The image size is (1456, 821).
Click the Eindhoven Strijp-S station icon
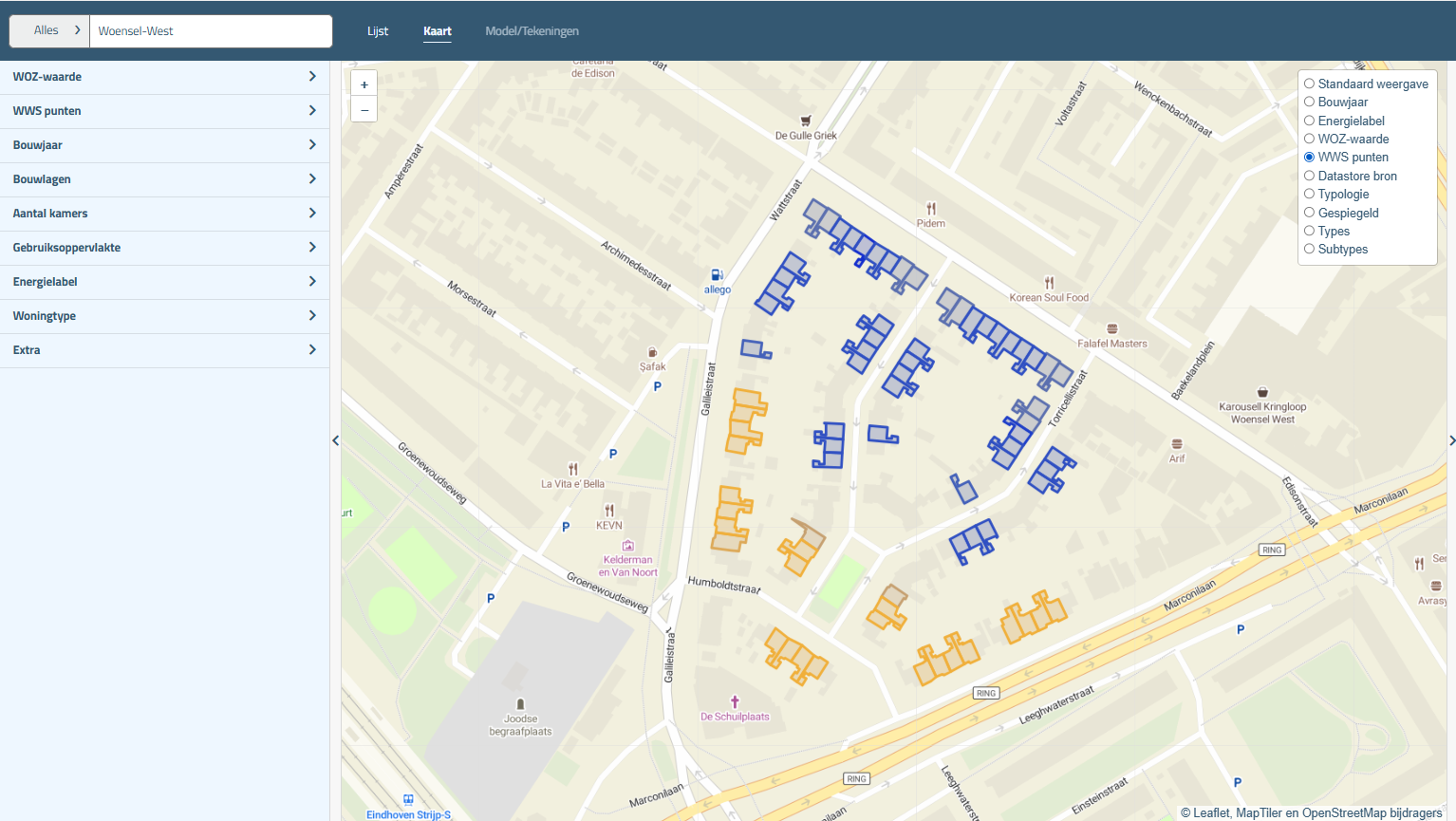click(408, 802)
